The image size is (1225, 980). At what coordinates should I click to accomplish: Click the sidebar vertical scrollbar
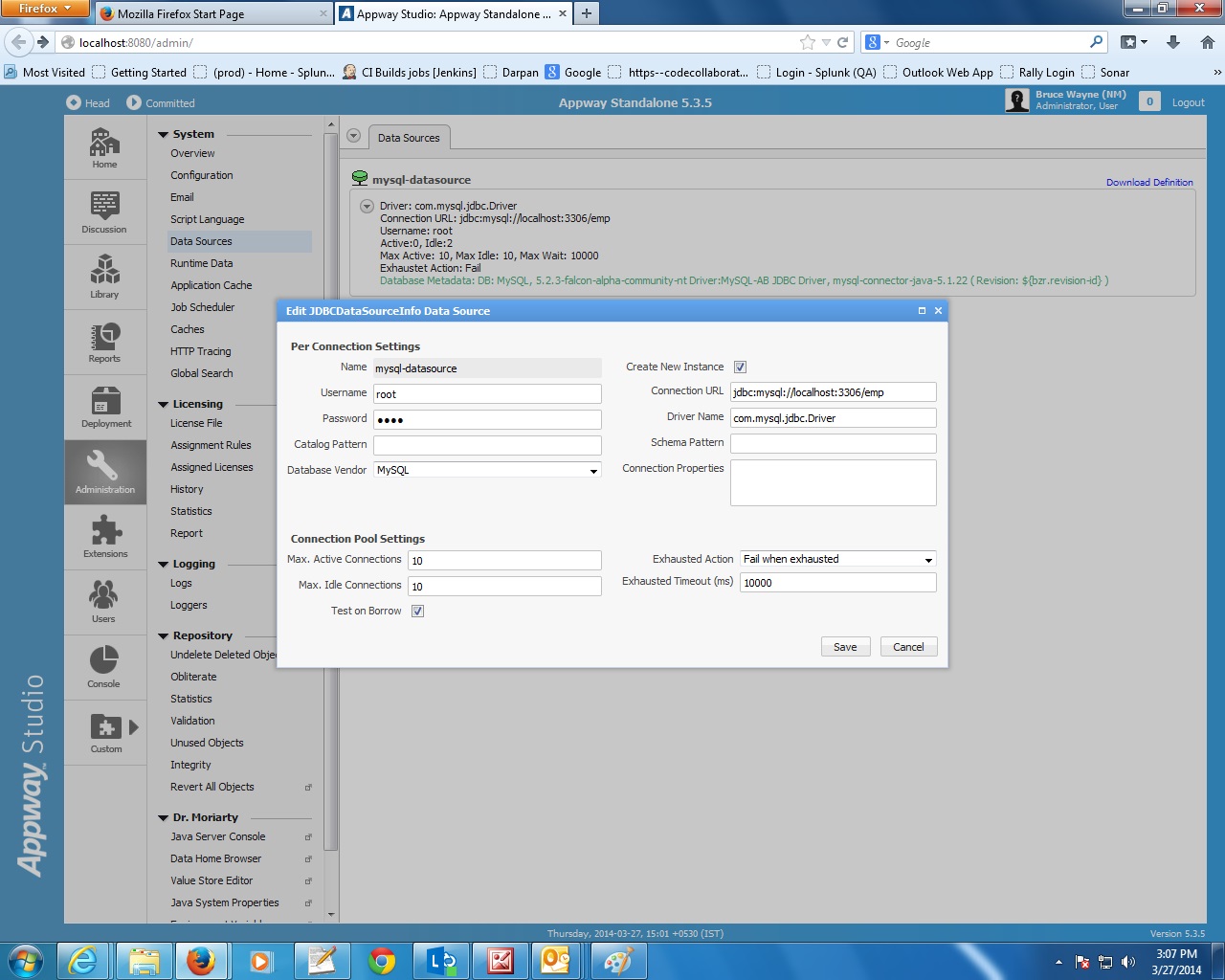point(331,491)
